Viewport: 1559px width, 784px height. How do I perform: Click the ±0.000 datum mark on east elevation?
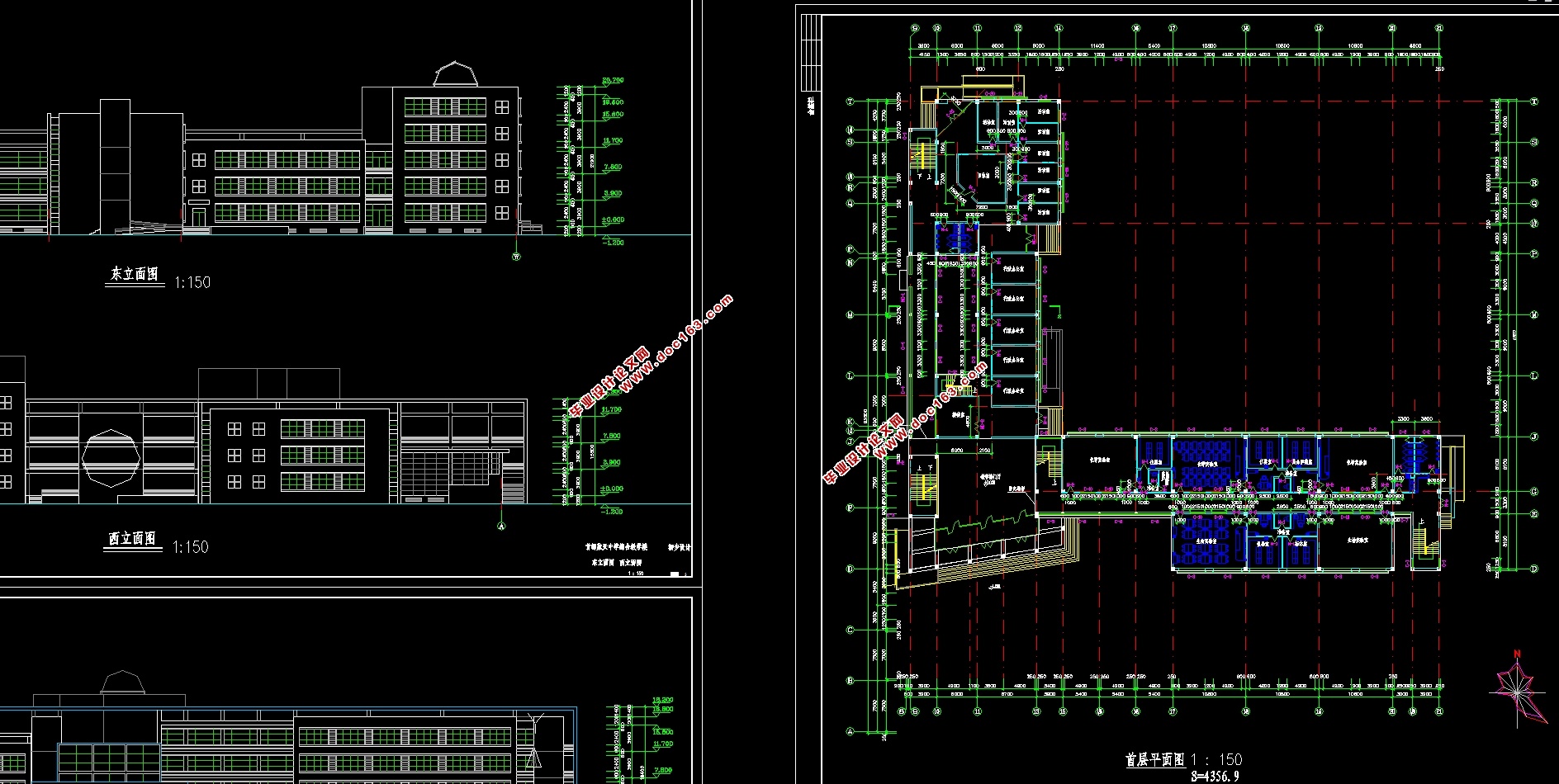tap(613, 220)
